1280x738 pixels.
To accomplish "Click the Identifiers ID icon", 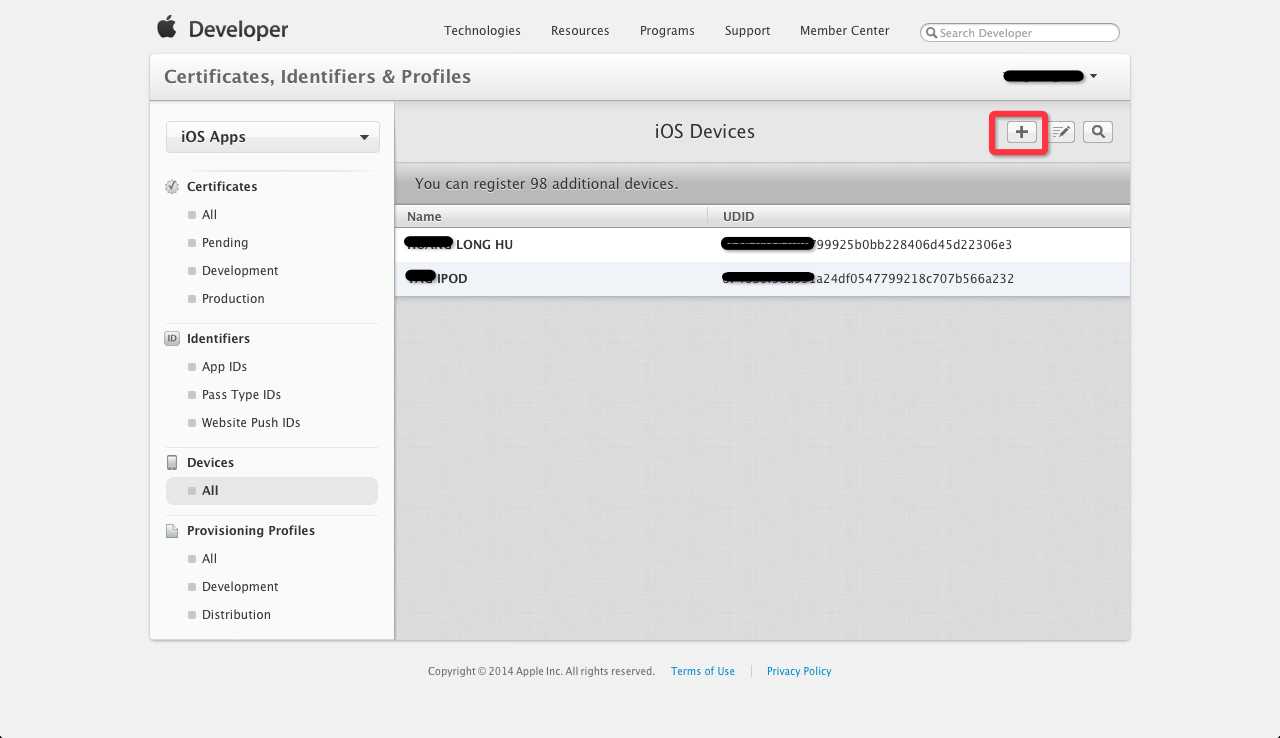I will click(172, 339).
